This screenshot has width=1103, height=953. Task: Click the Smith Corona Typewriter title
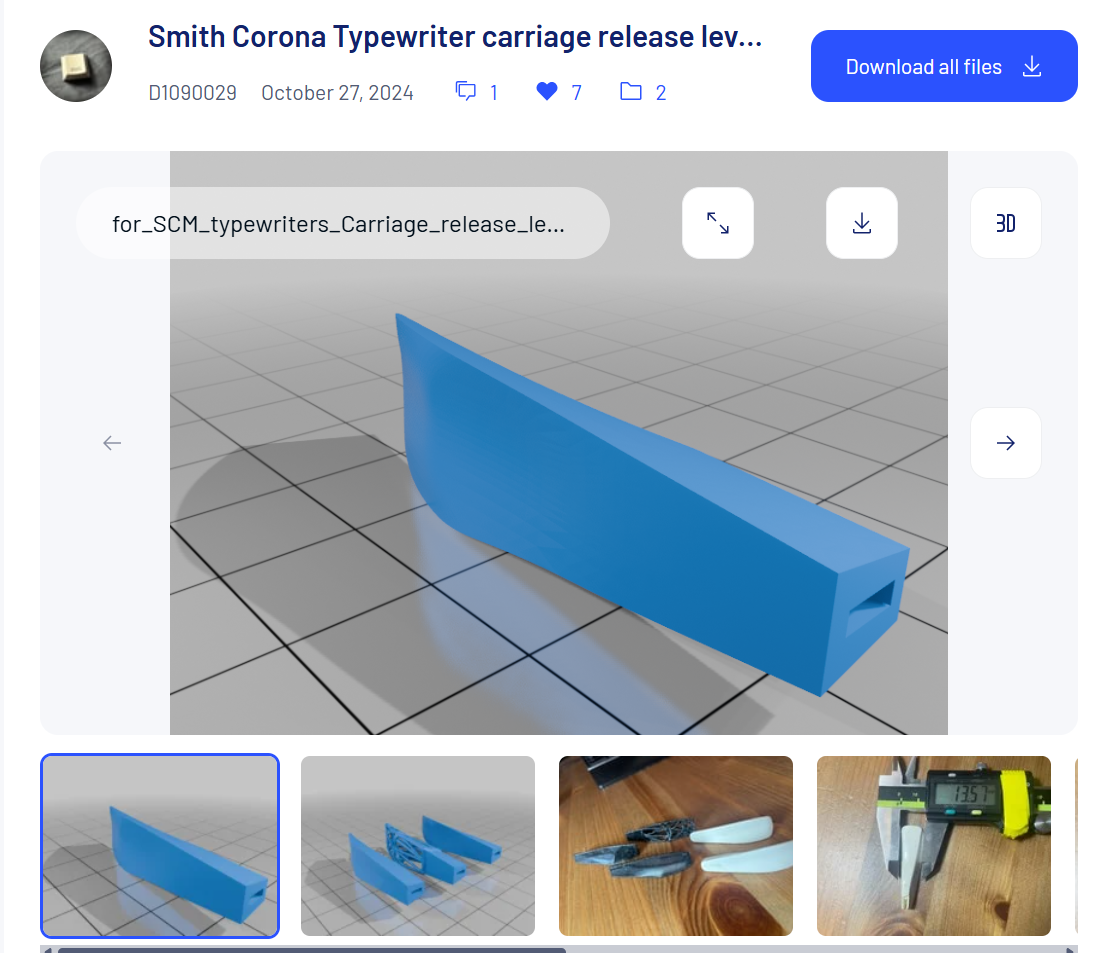pos(455,38)
